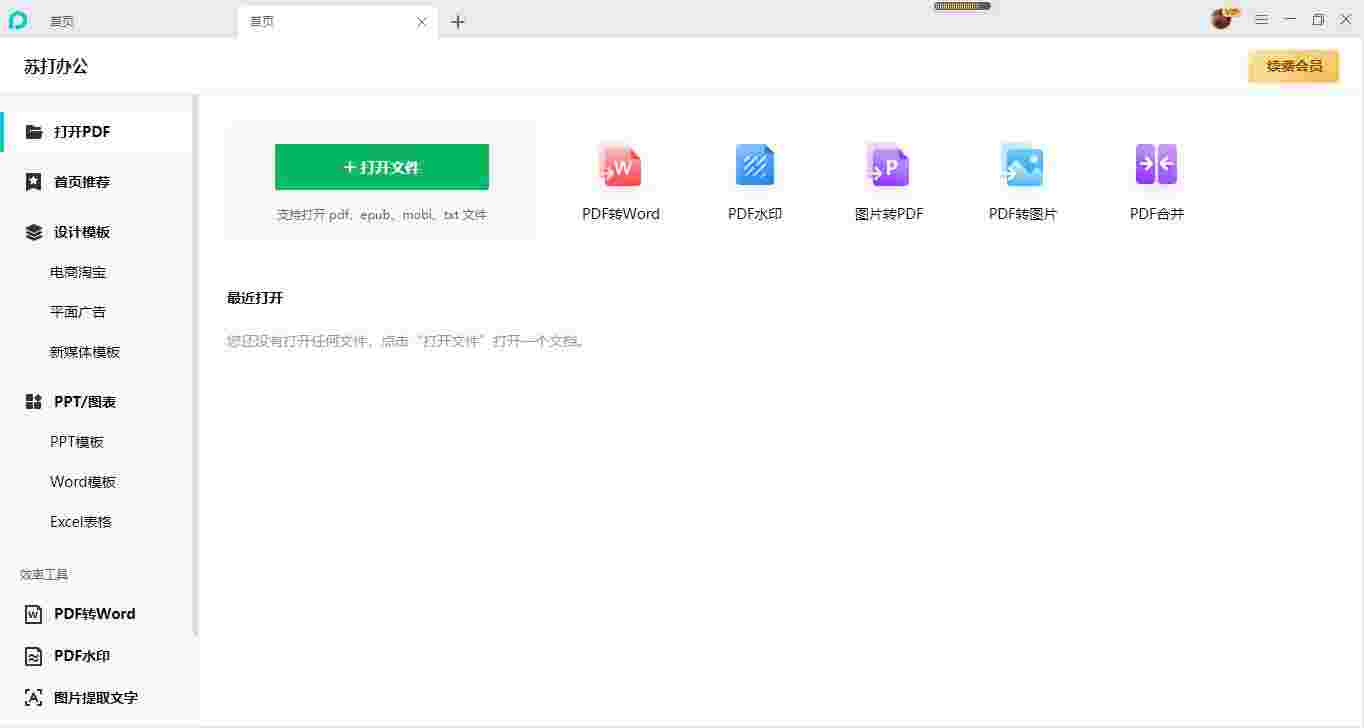The image size is (1364, 728).
Task: Select the 首页推荐 bookmark icon in sidebar
Action: coord(33,181)
